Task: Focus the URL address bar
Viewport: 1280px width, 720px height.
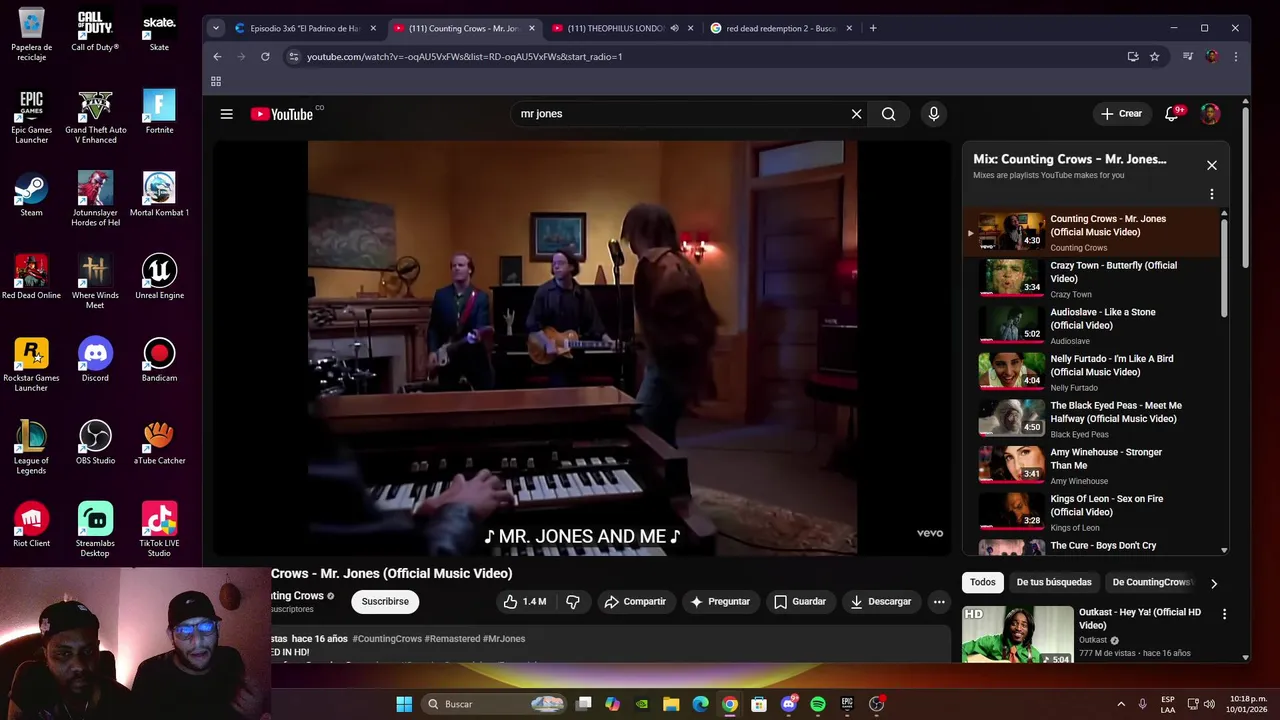Action: pos(700,57)
